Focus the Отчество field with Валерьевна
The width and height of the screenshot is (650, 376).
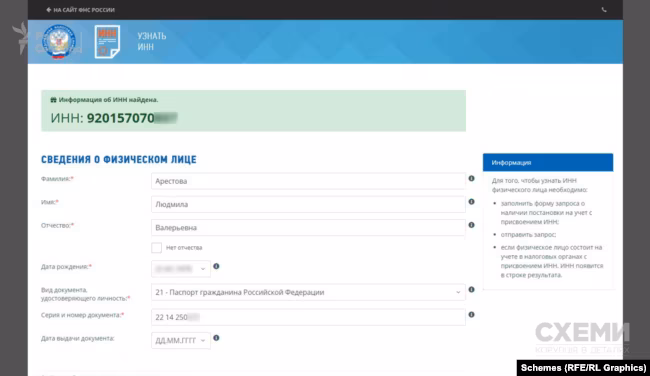point(308,228)
